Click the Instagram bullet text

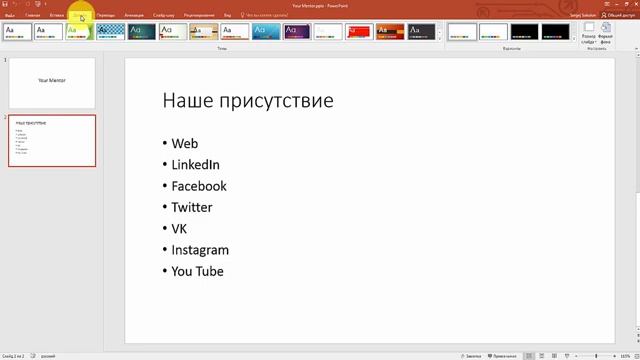(200, 250)
